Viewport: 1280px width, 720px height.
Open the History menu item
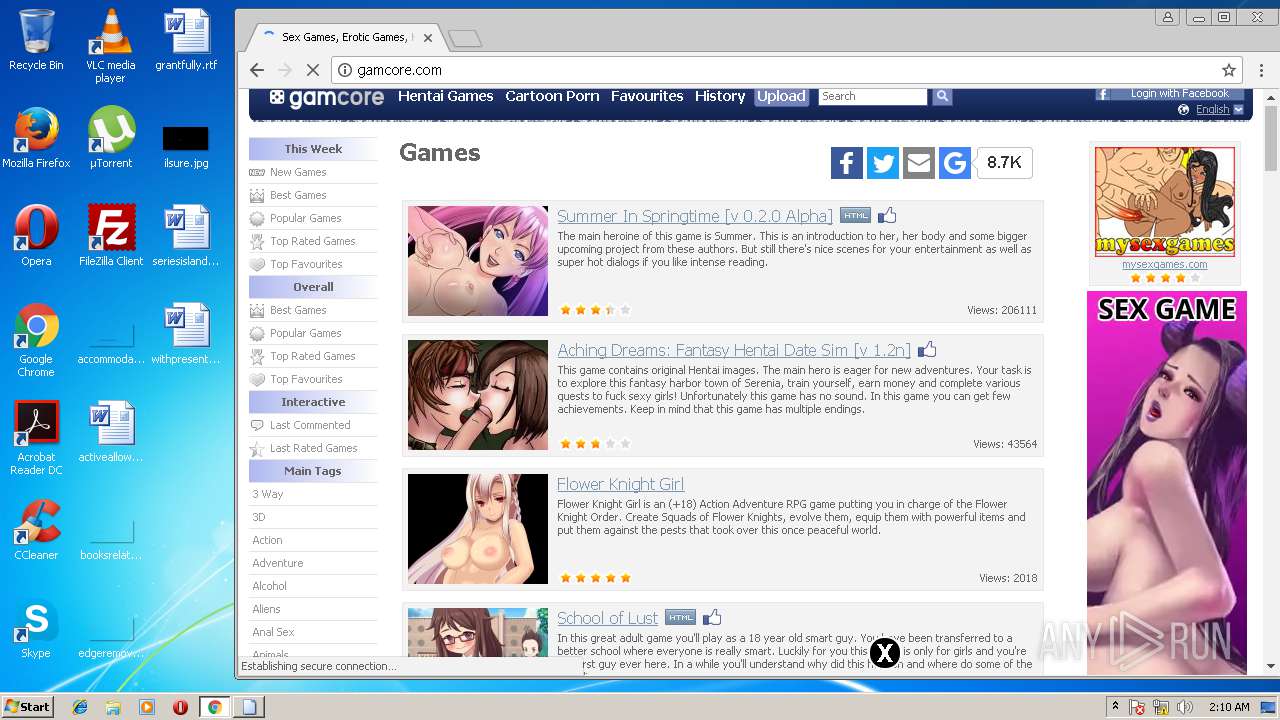[720, 96]
